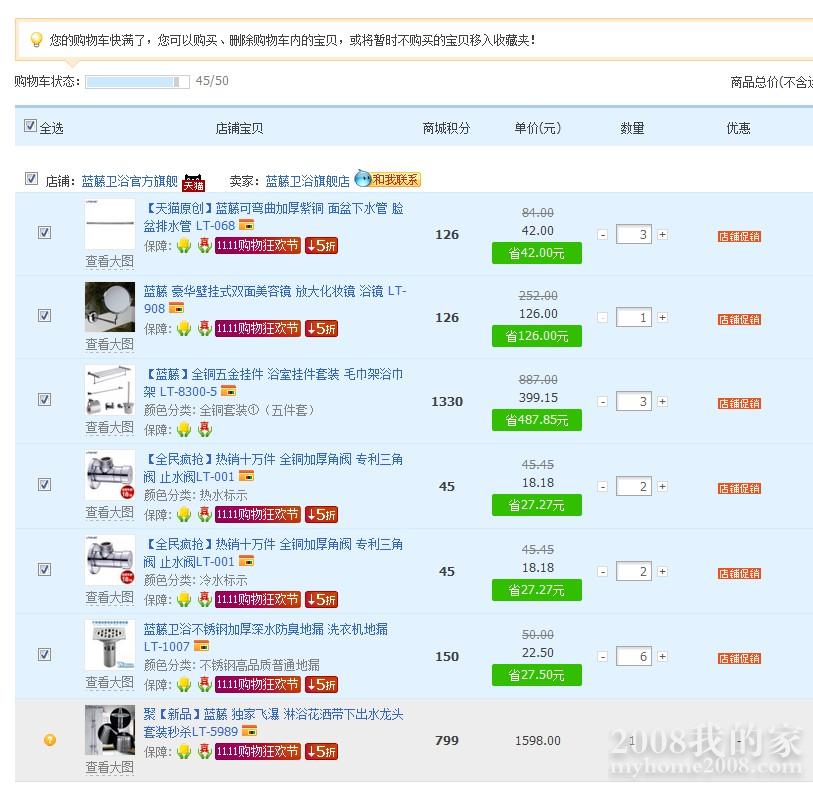Click the quantity field for cold water valve

(x=632, y=572)
